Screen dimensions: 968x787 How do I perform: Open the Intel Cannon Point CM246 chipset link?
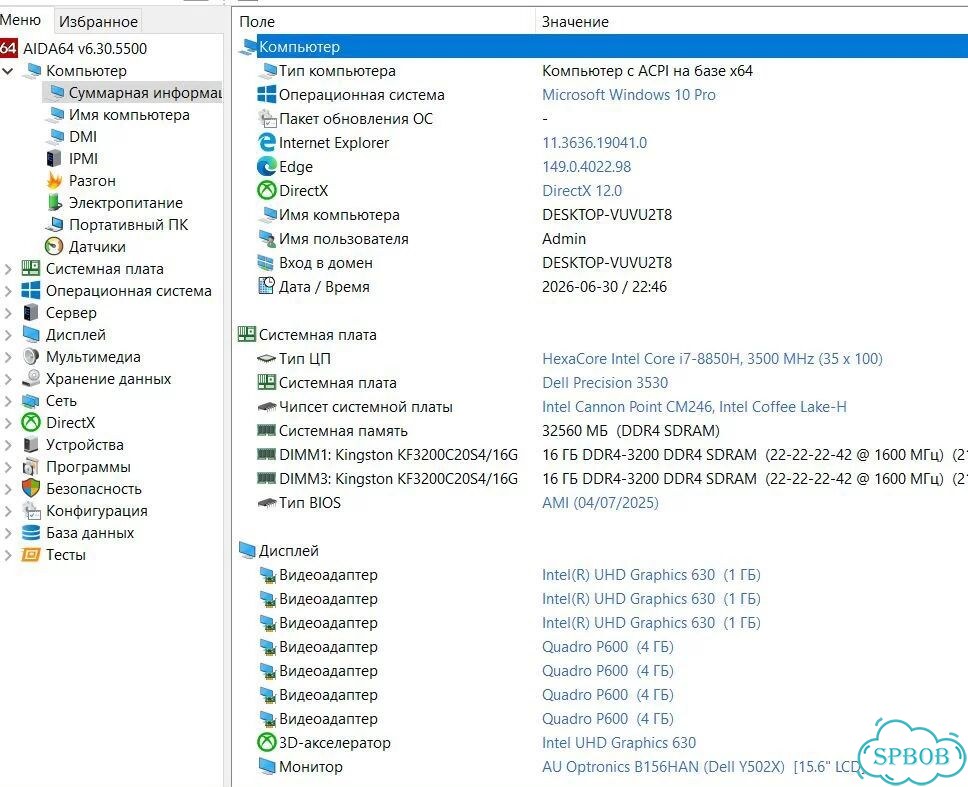[694, 407]
